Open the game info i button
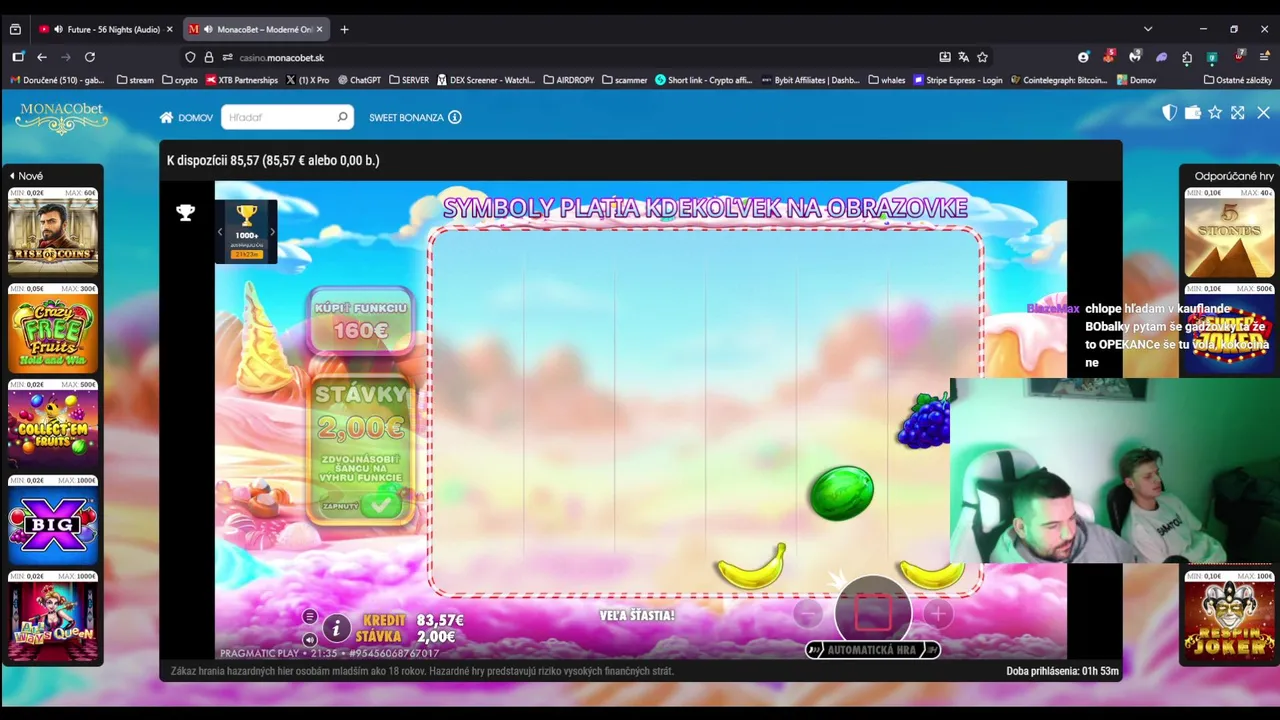 pos(337,628)
